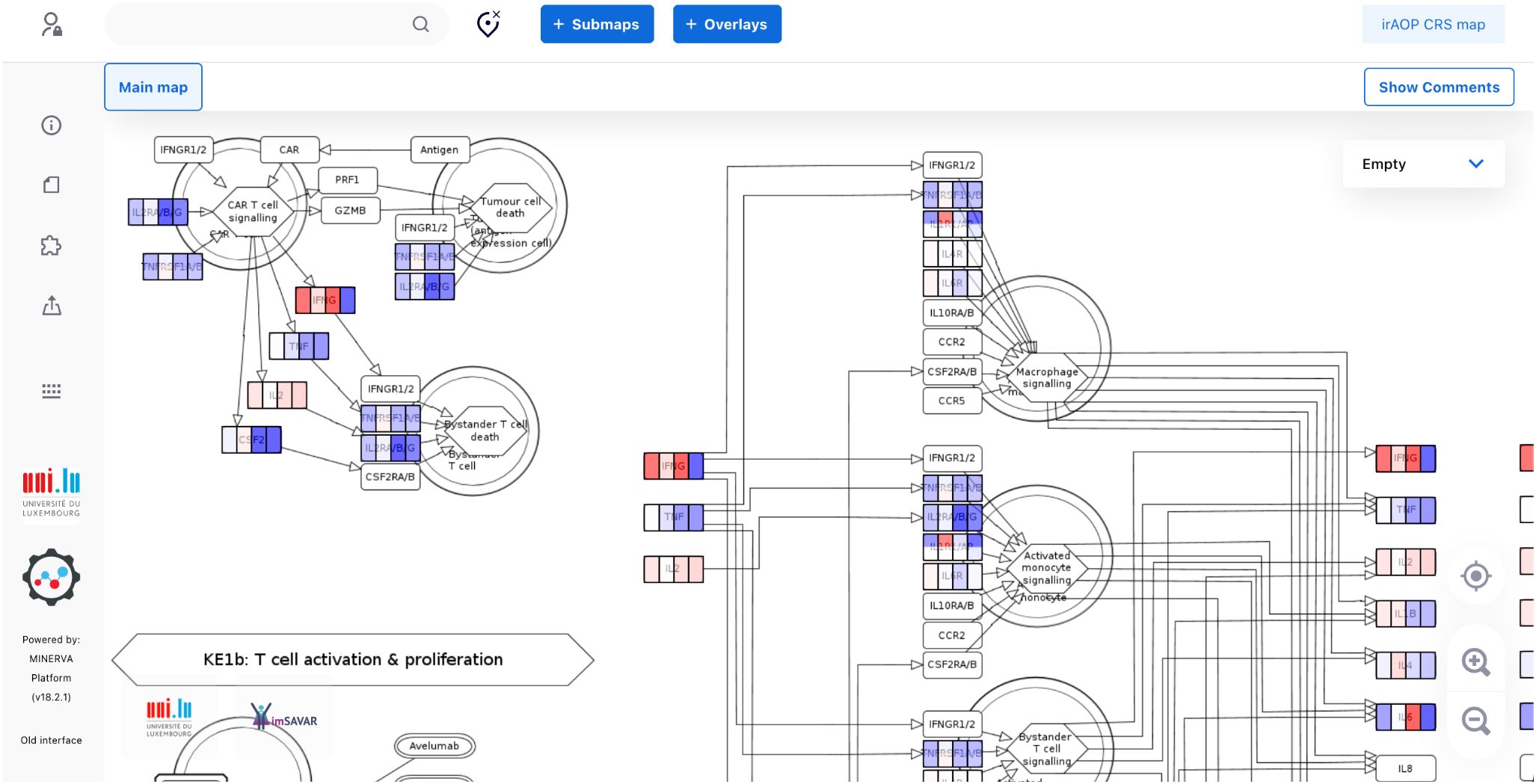1536x784 pixels.
Task: Click the MINERVA platform gear logo
Action: 51,577
